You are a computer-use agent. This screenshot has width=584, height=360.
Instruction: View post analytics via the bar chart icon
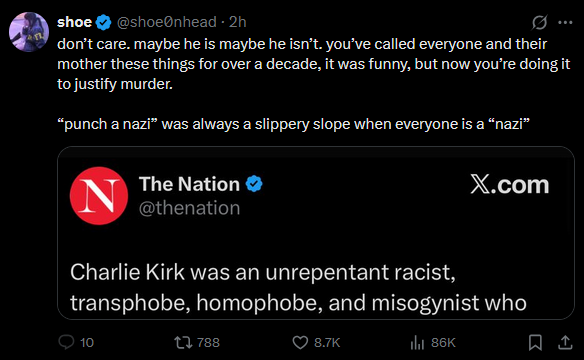[417, 342]
